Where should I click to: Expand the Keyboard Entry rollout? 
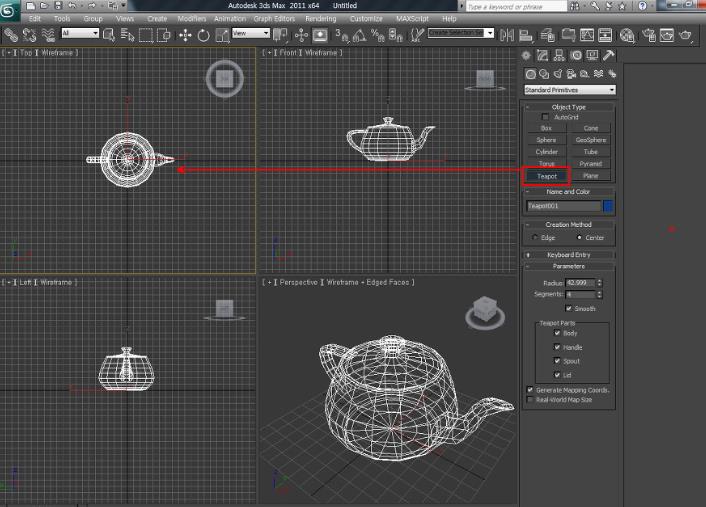pyautogui.click(x=569, y=255)
